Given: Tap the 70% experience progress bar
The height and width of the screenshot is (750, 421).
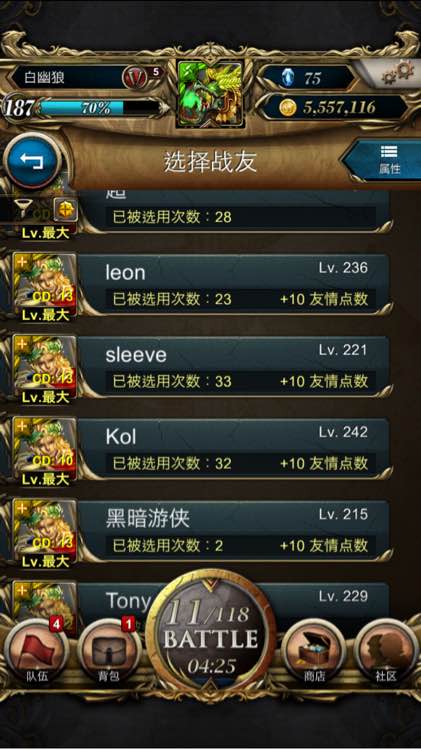Looking at the screenshot, I should click(99, 108).
